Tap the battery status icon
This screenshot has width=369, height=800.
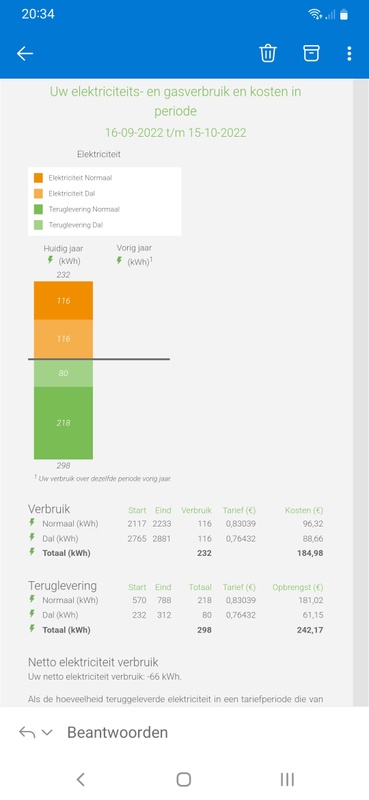(344, 14)
